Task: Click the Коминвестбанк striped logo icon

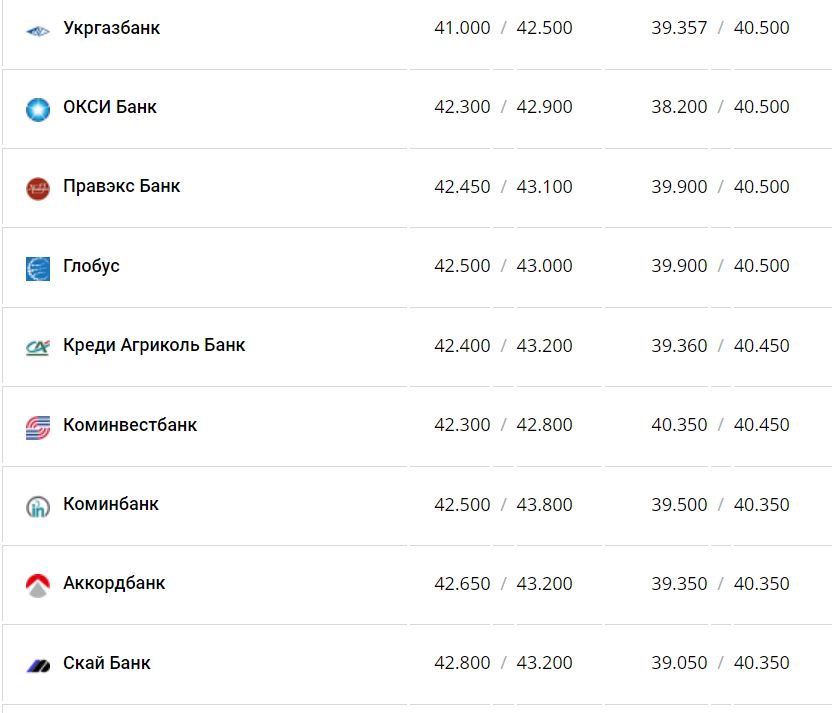Action: [38, 427]
